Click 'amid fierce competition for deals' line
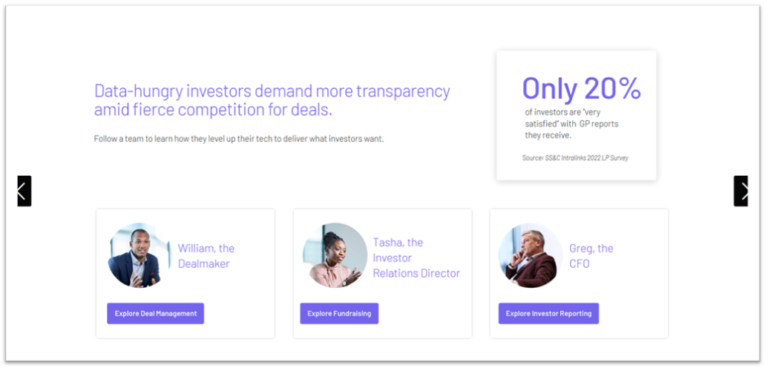Image resolution: width=768 pixels, height=371 pixels. 213,110
